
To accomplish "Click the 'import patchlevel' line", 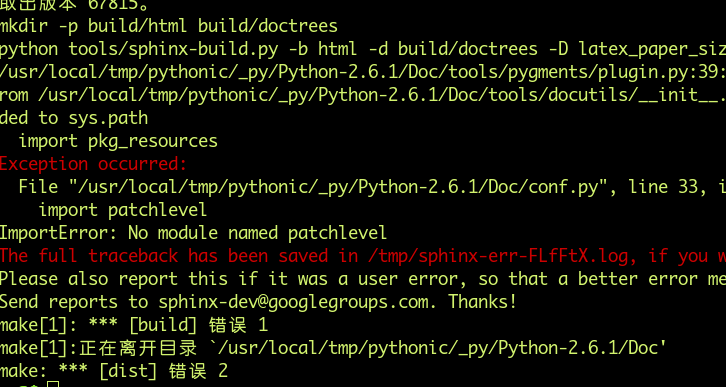I will (123, 210).
